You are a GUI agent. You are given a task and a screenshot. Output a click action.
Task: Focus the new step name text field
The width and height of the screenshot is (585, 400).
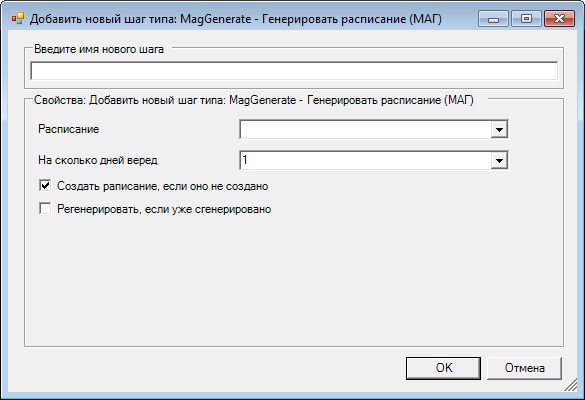(294, 71)
